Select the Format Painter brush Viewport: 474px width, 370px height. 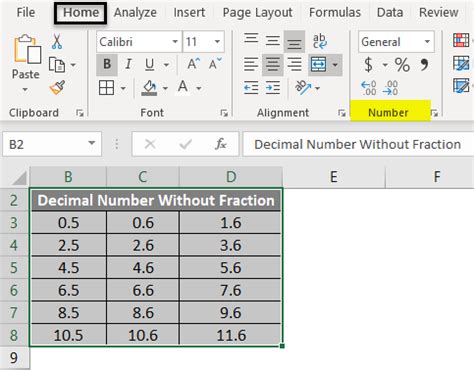[x=57, y=88]
